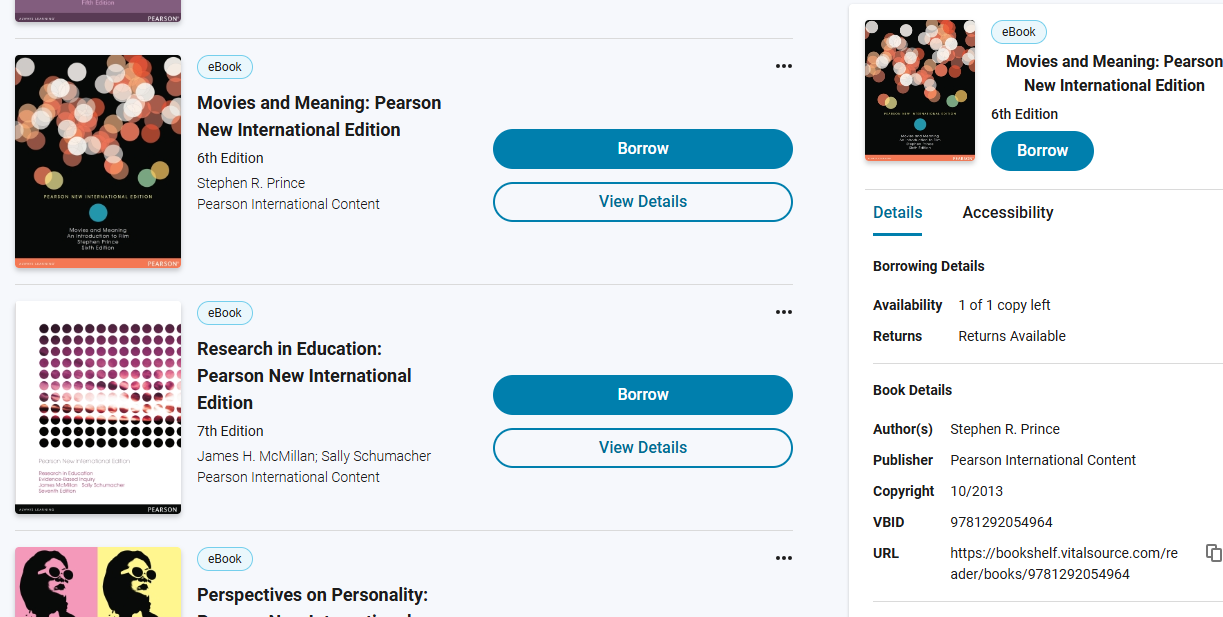This screenshot has width=1223, height=617.
Task: Open the options menu for Movies and Meaning
Action: [x=784, y=66]
